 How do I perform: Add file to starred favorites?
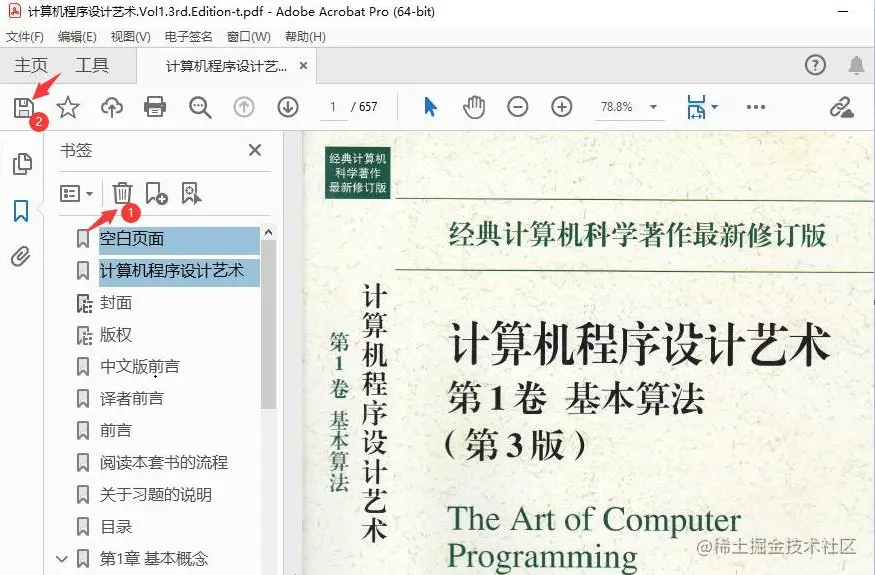tap(68, 107)
